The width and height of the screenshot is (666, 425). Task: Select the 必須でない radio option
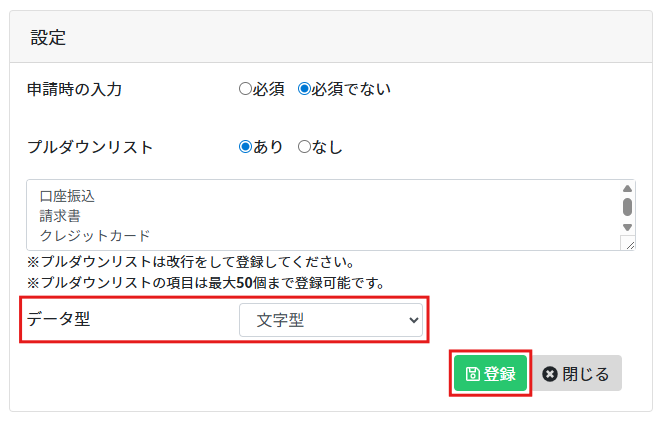tap(305, 89)
